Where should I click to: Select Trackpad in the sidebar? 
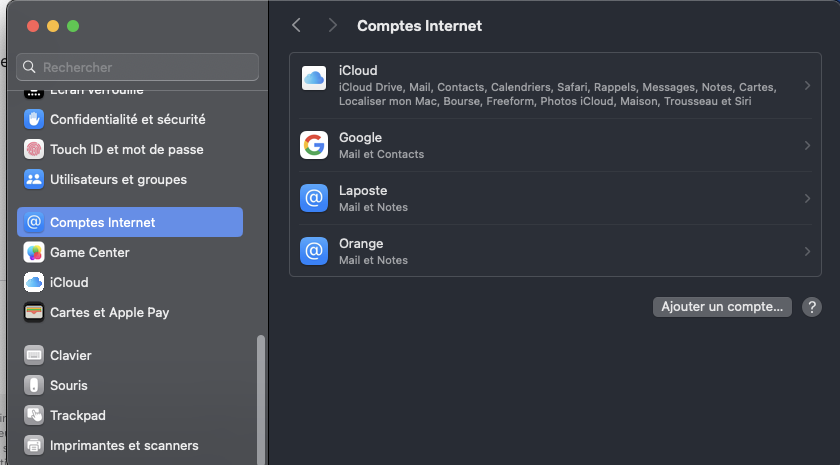[x=77, y=415]
